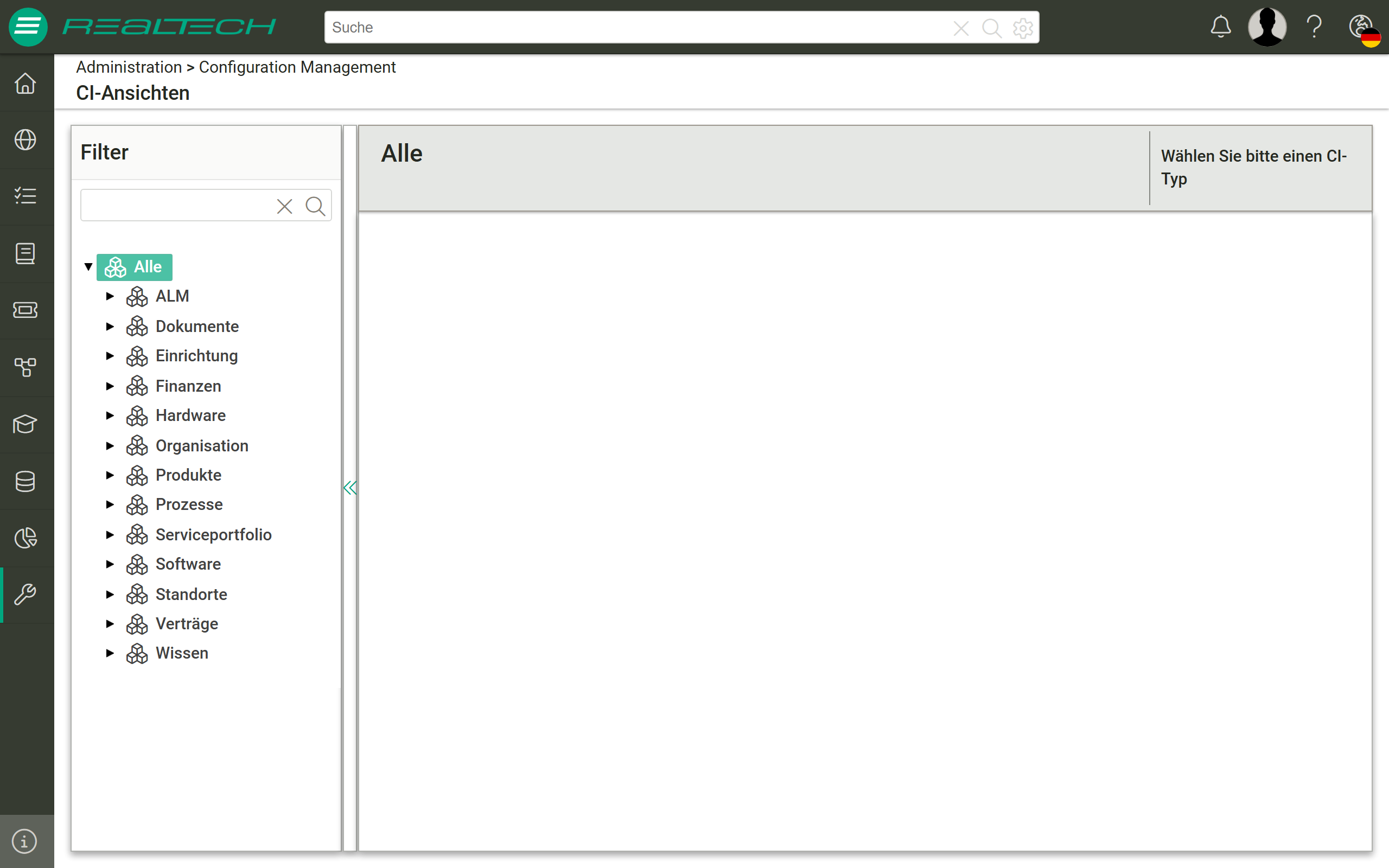Select Organisation in the tree
Image resolution: width=1389 pixels, height=868 pixels.
(x=202, y=446)
